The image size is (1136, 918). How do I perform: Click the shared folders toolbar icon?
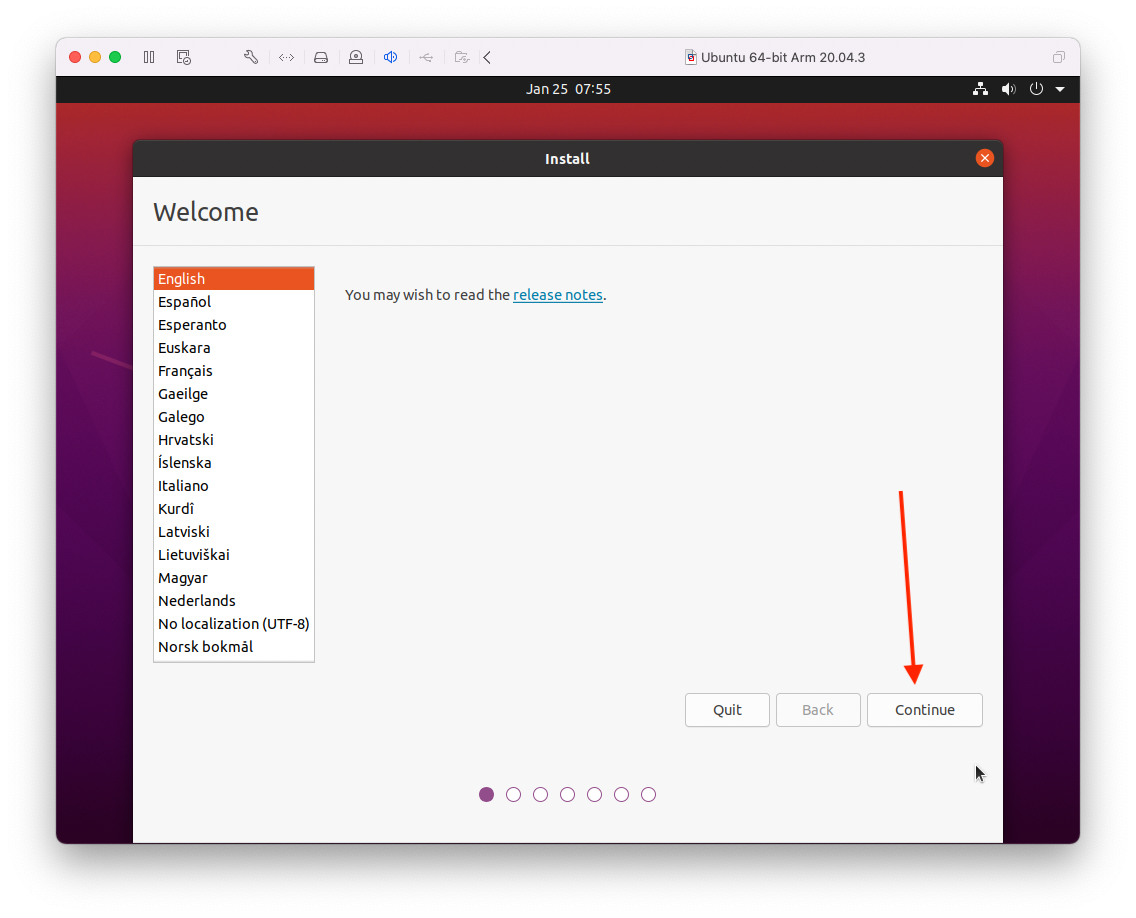(x=461, y=57)
